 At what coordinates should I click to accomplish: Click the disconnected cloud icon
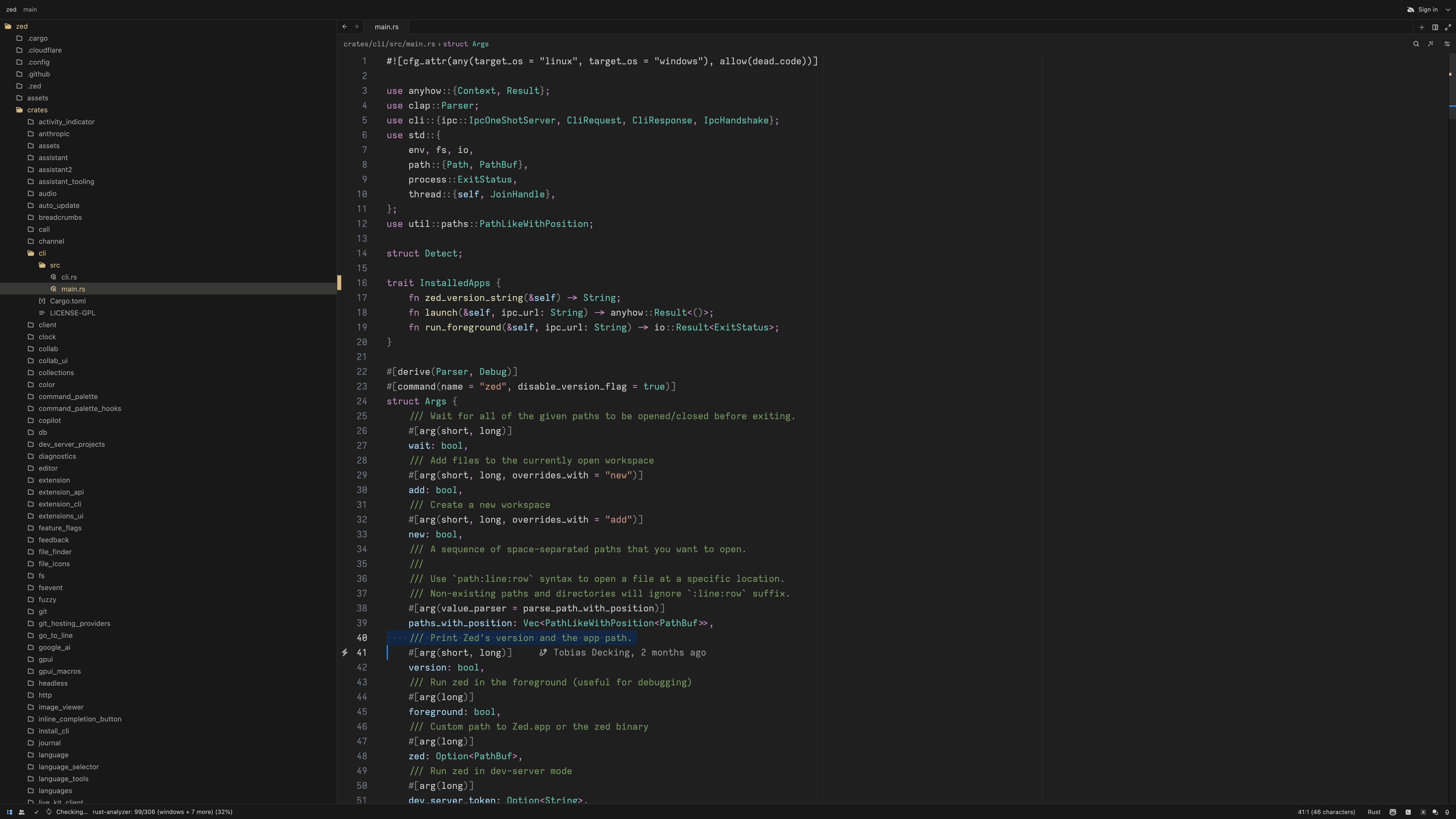click(x=1410, y=10)
